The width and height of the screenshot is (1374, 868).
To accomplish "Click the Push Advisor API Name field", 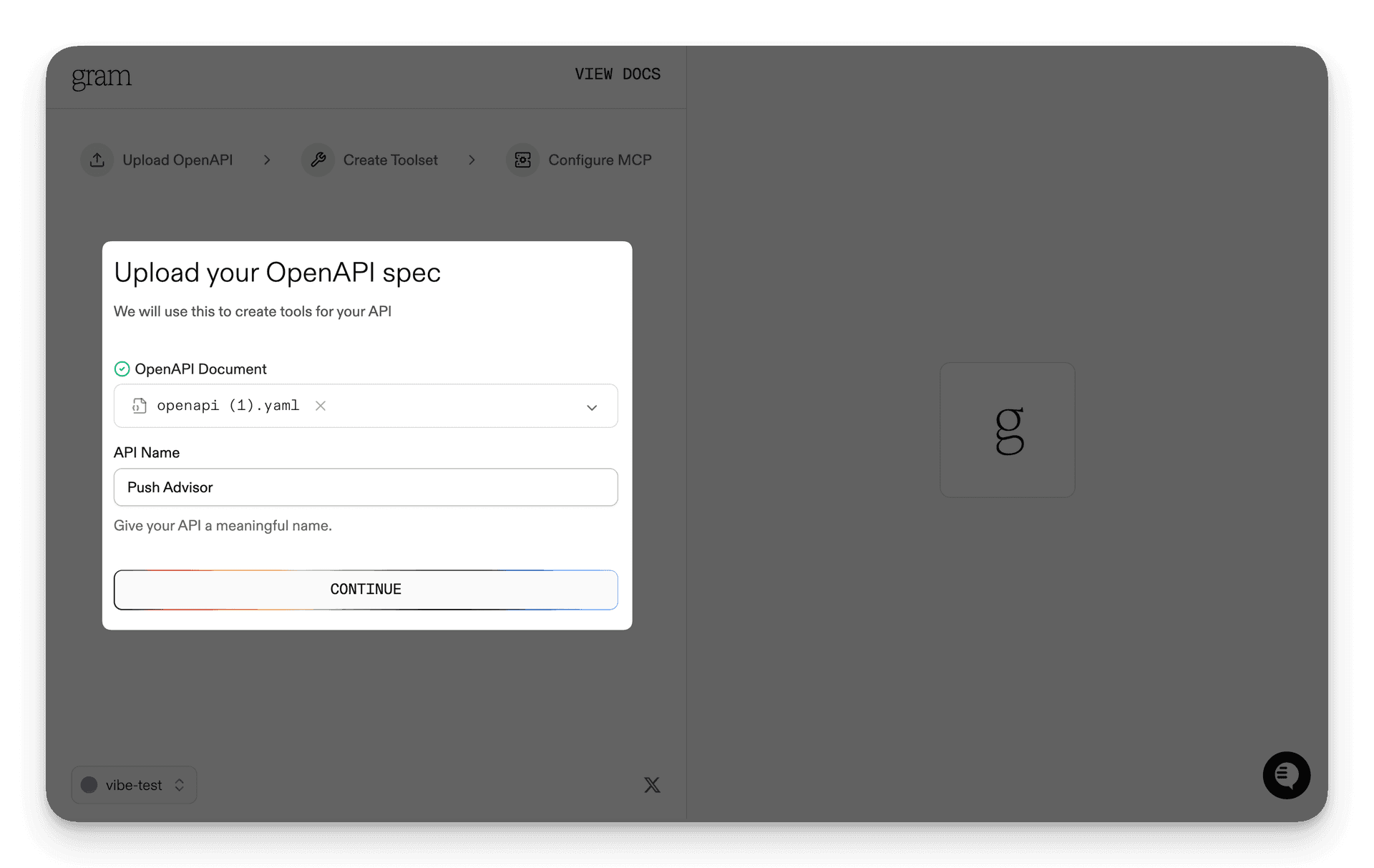I will [x=366, y=487].
